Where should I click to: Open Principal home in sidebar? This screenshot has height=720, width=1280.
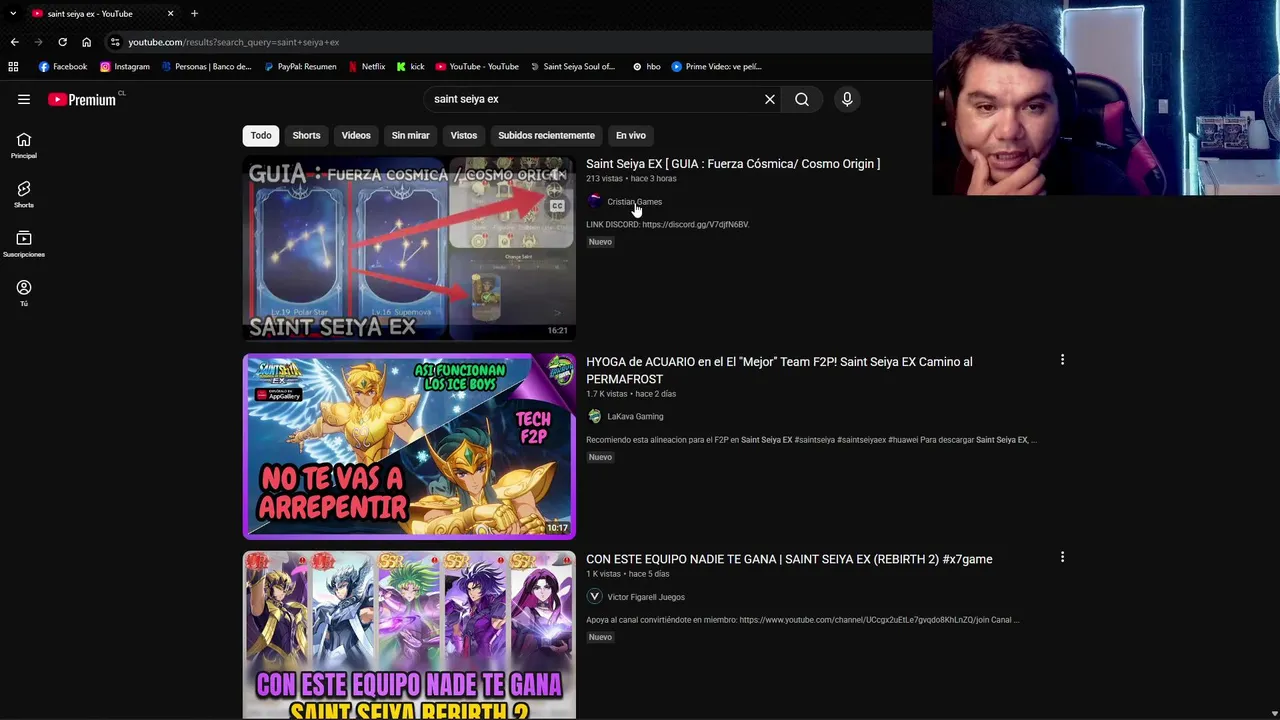(x=24, y=146)
